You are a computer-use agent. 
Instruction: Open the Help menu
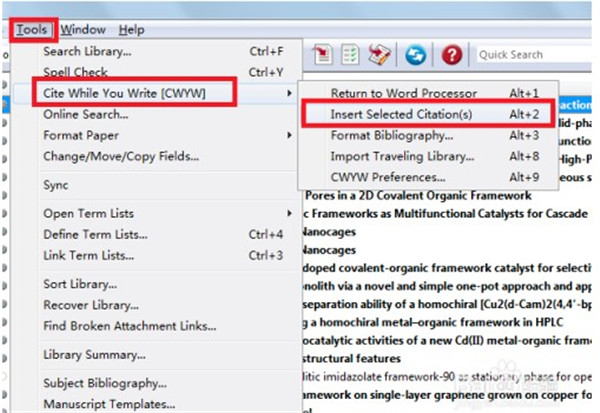click(131, 30)
